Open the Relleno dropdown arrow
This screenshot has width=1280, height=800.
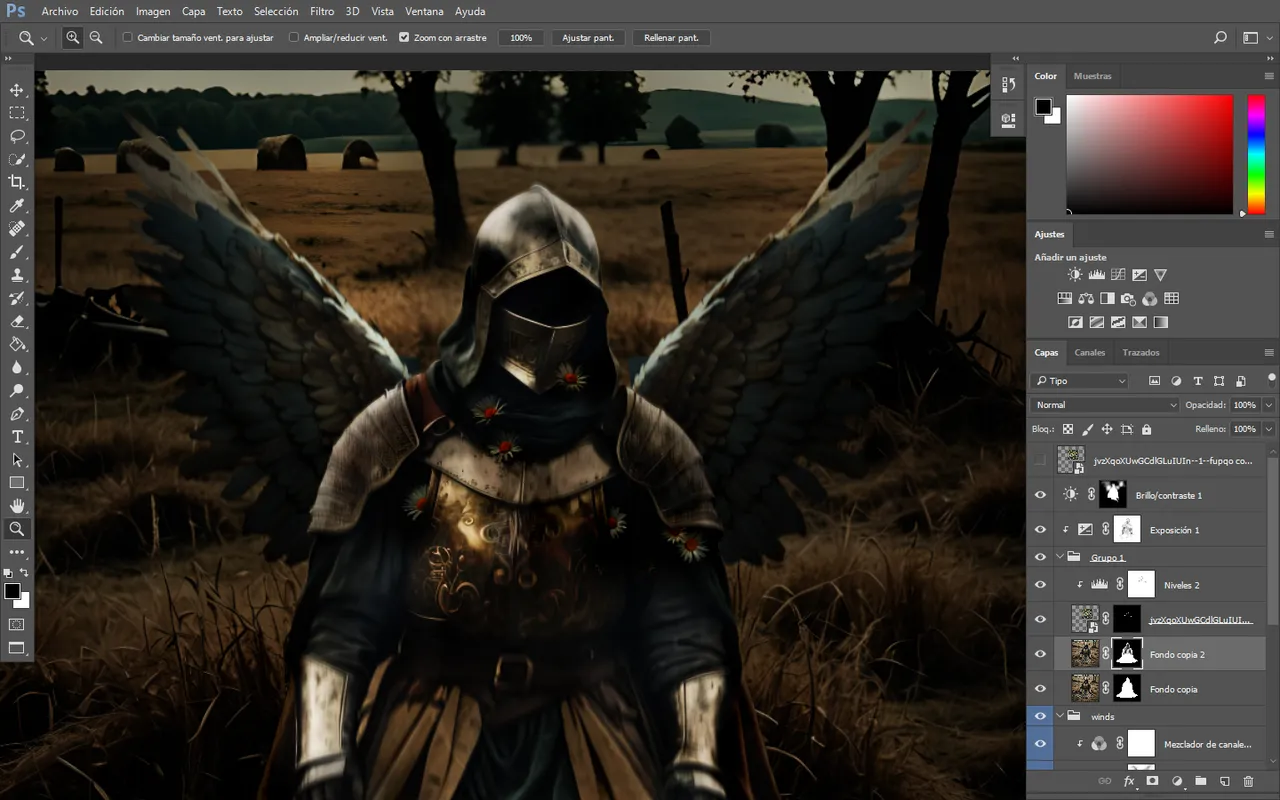tap(1269, 429)
